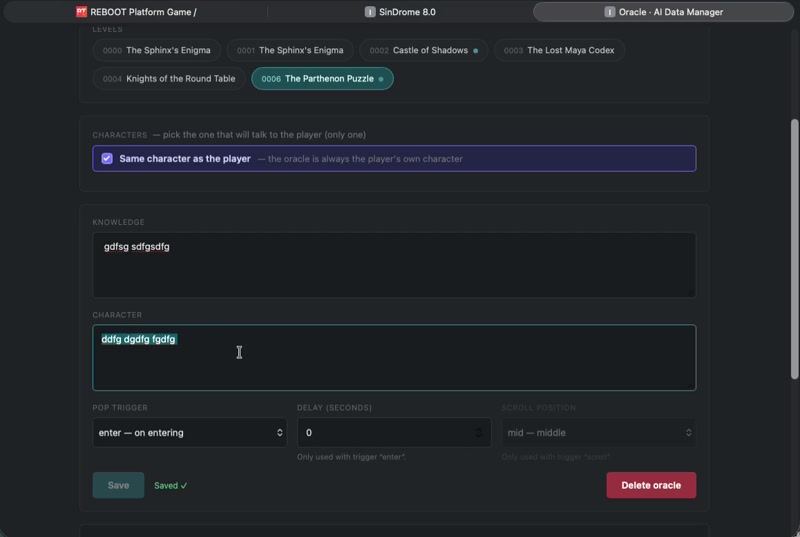The height and width of the screenshot is (537, 800).
Task: Toggle Same character as the player checkbox
Action: click(107, 159)
